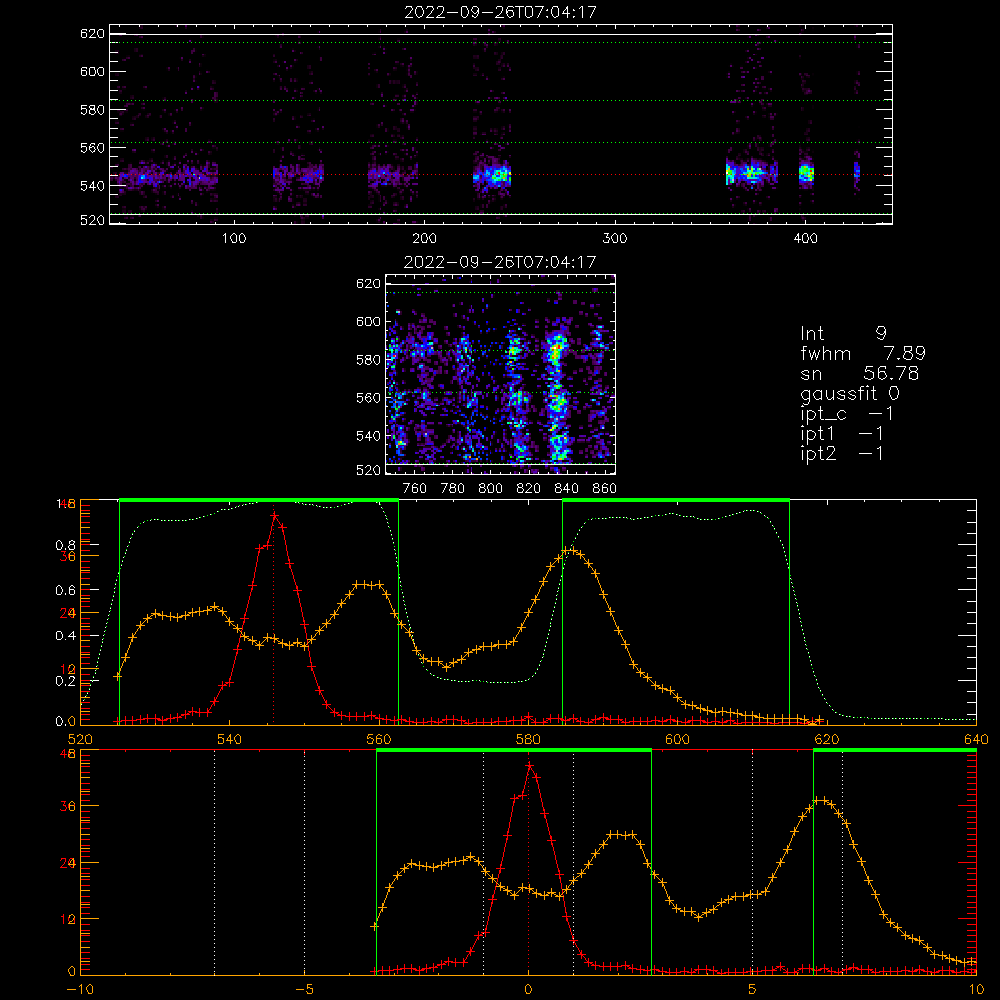The image size is (1000, 1000).
Task: Click red curve peak in upper profile plot
Action: click(274, 515)
